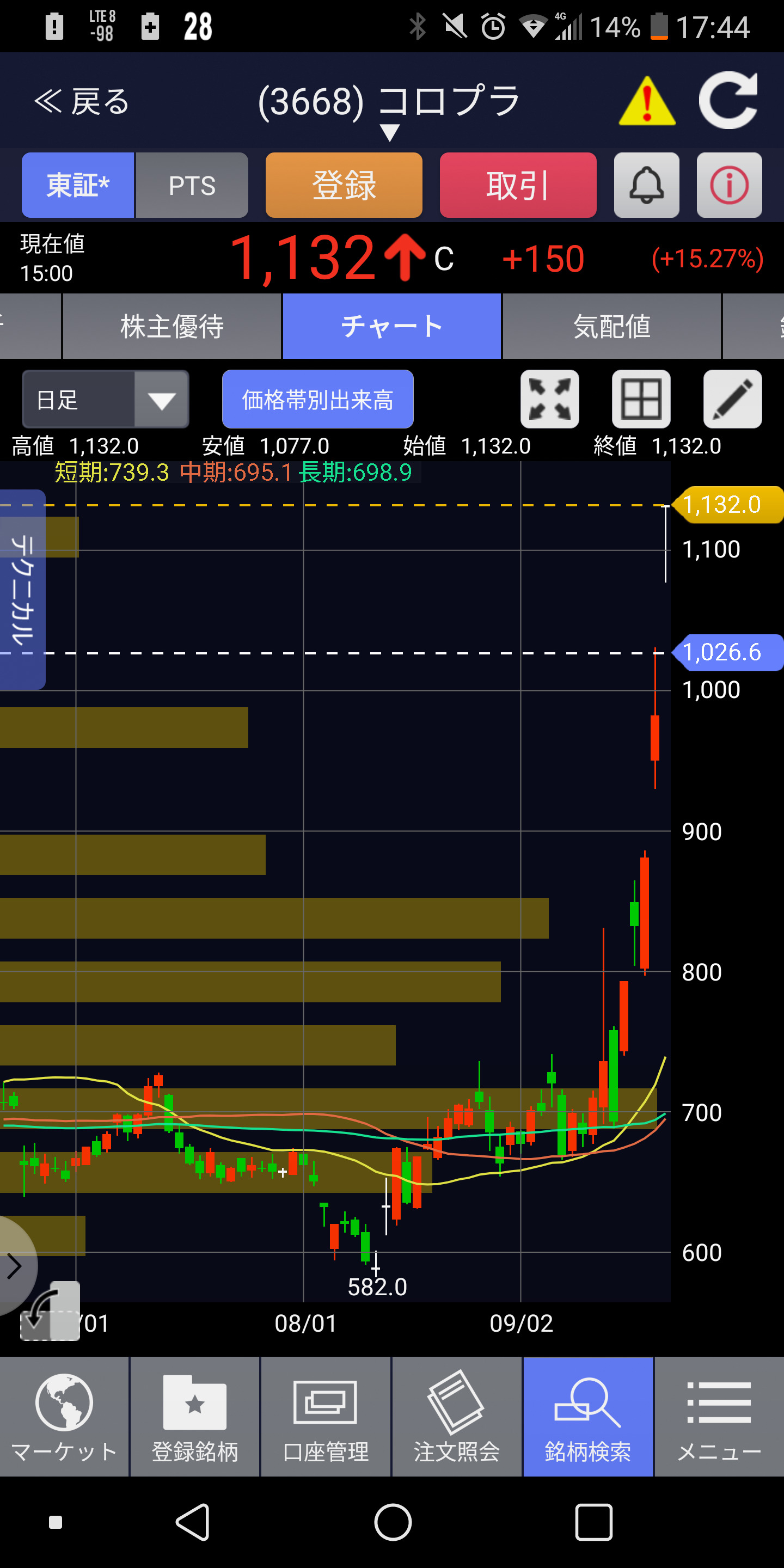Select the PTS market toggle

(x=192, y=185)
